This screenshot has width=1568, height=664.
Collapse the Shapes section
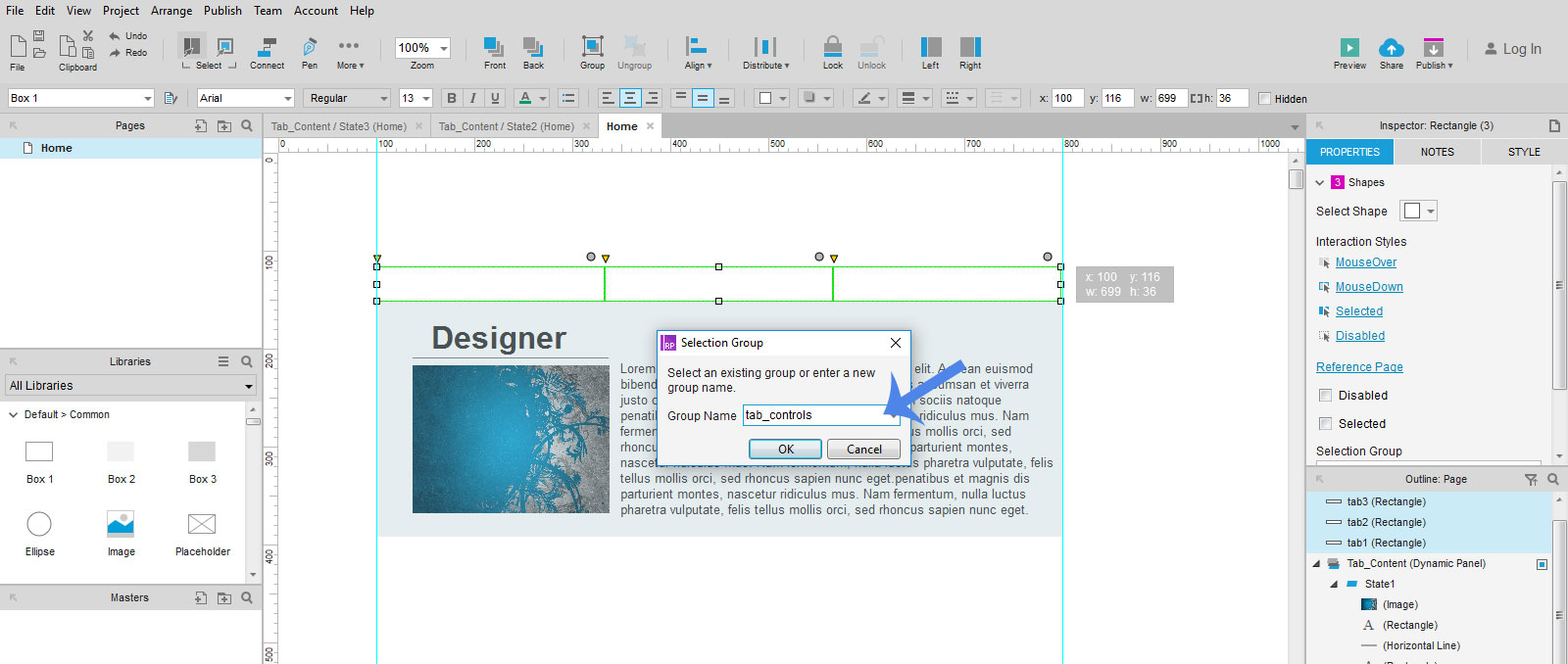click(1320, 182)
